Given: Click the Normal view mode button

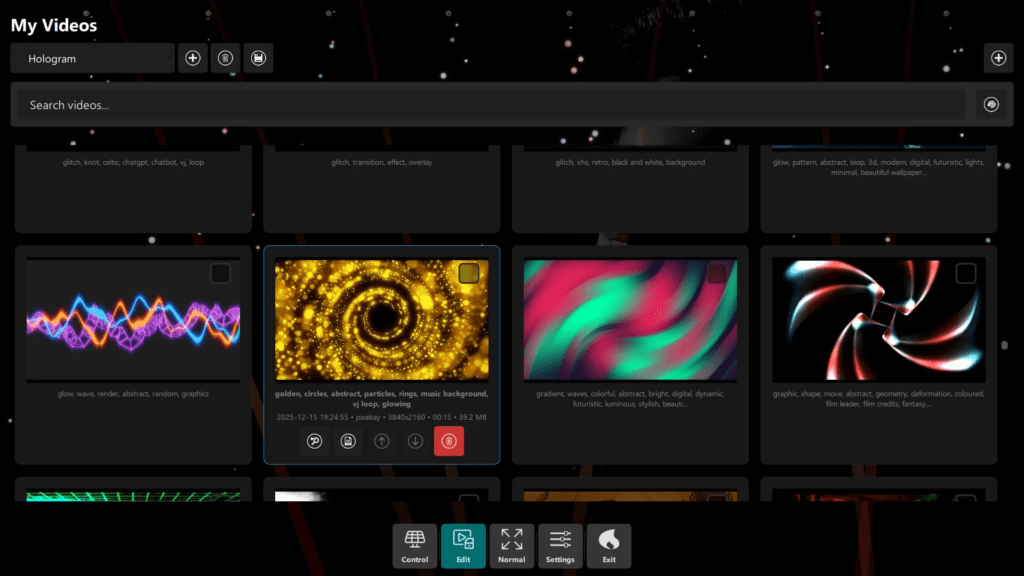Looking at the screenshot, I should pyautogui.click(x=511, y=546).
